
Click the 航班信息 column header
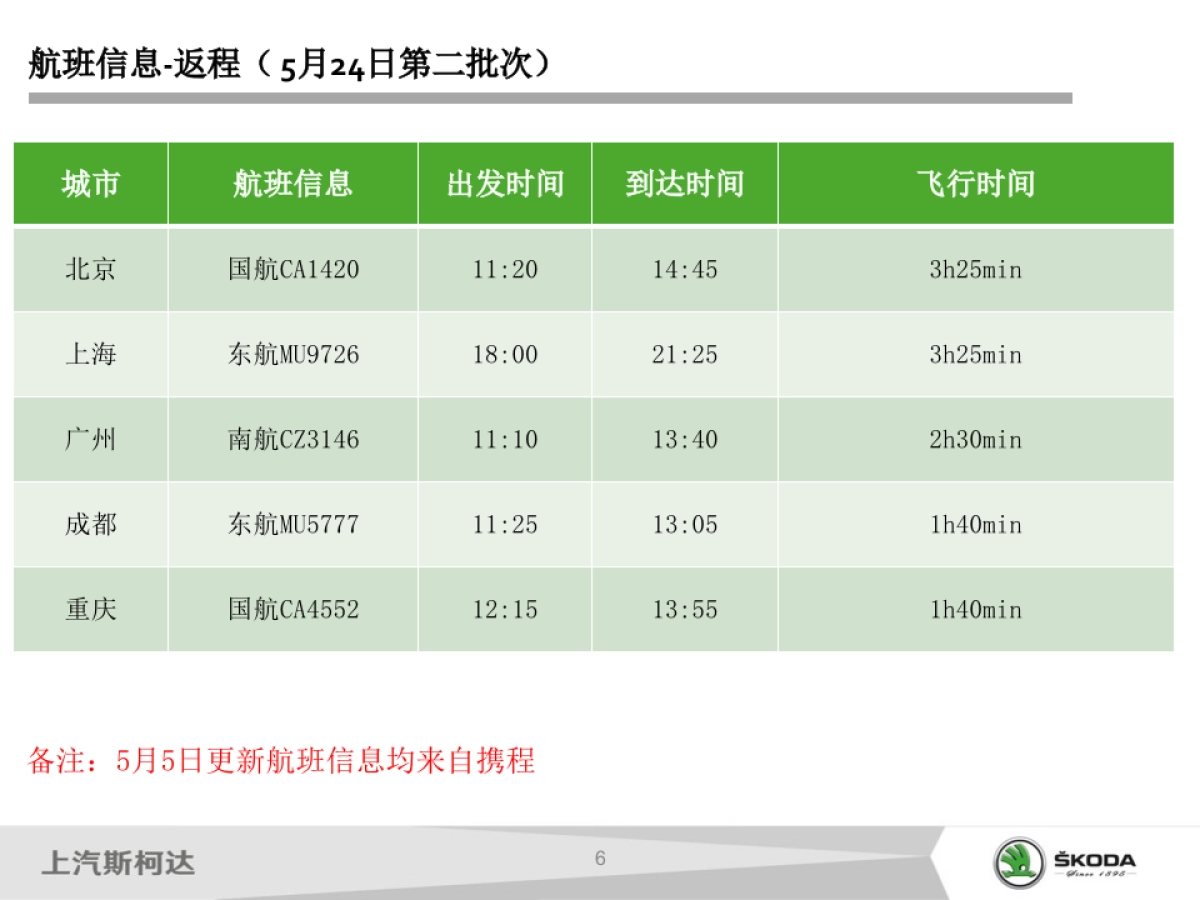point(294,183)
